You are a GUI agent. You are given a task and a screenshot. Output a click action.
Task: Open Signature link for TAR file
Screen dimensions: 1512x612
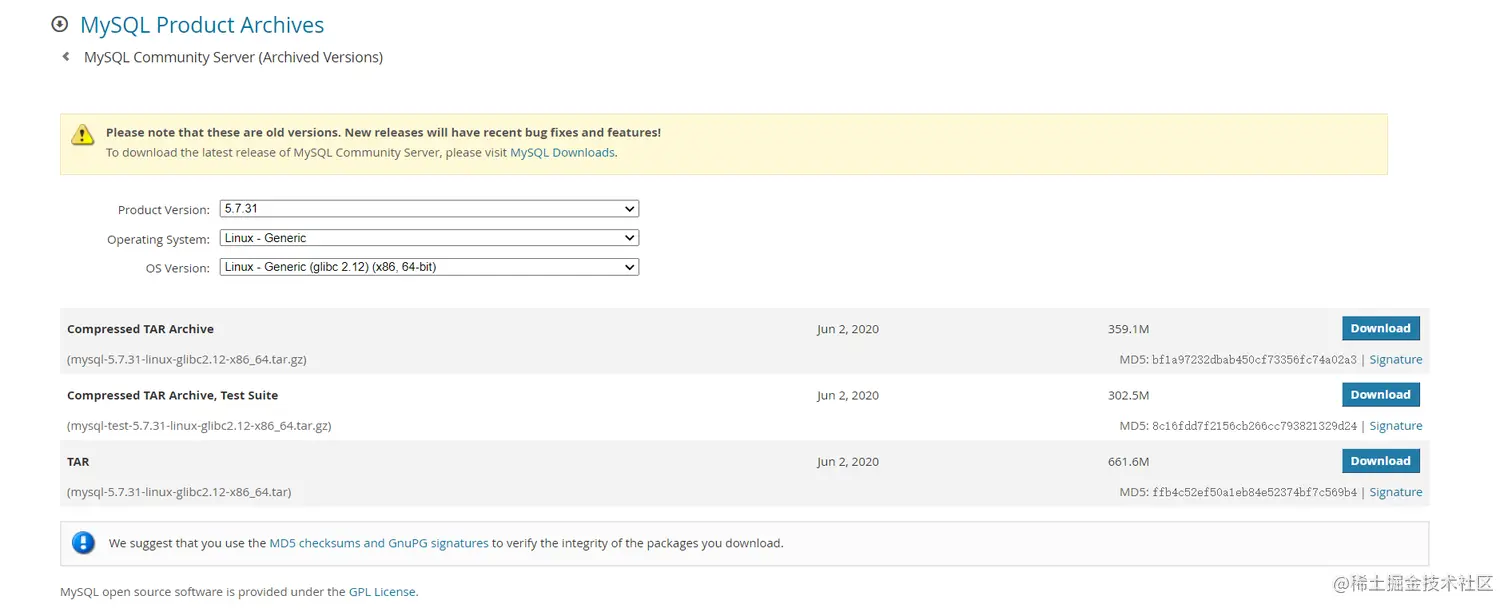tap(1395, 492)
